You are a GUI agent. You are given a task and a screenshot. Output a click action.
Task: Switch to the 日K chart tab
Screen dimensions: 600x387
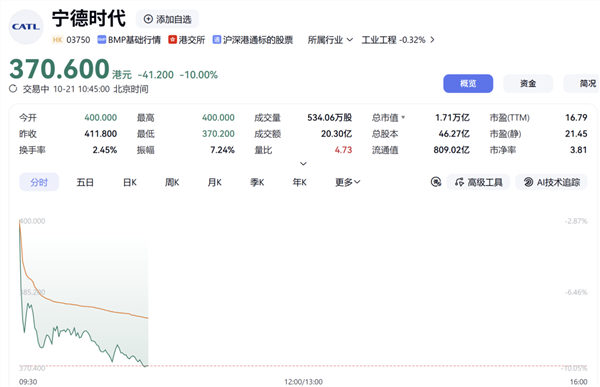tap(130, 182)
